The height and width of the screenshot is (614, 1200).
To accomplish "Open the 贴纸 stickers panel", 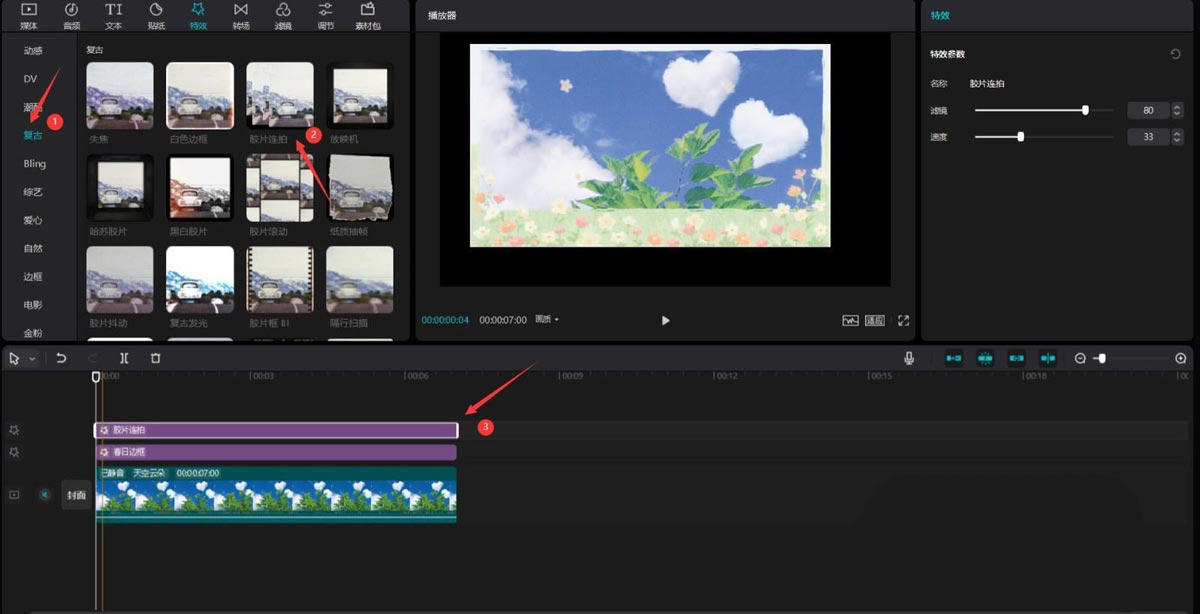I will point(156,14).
